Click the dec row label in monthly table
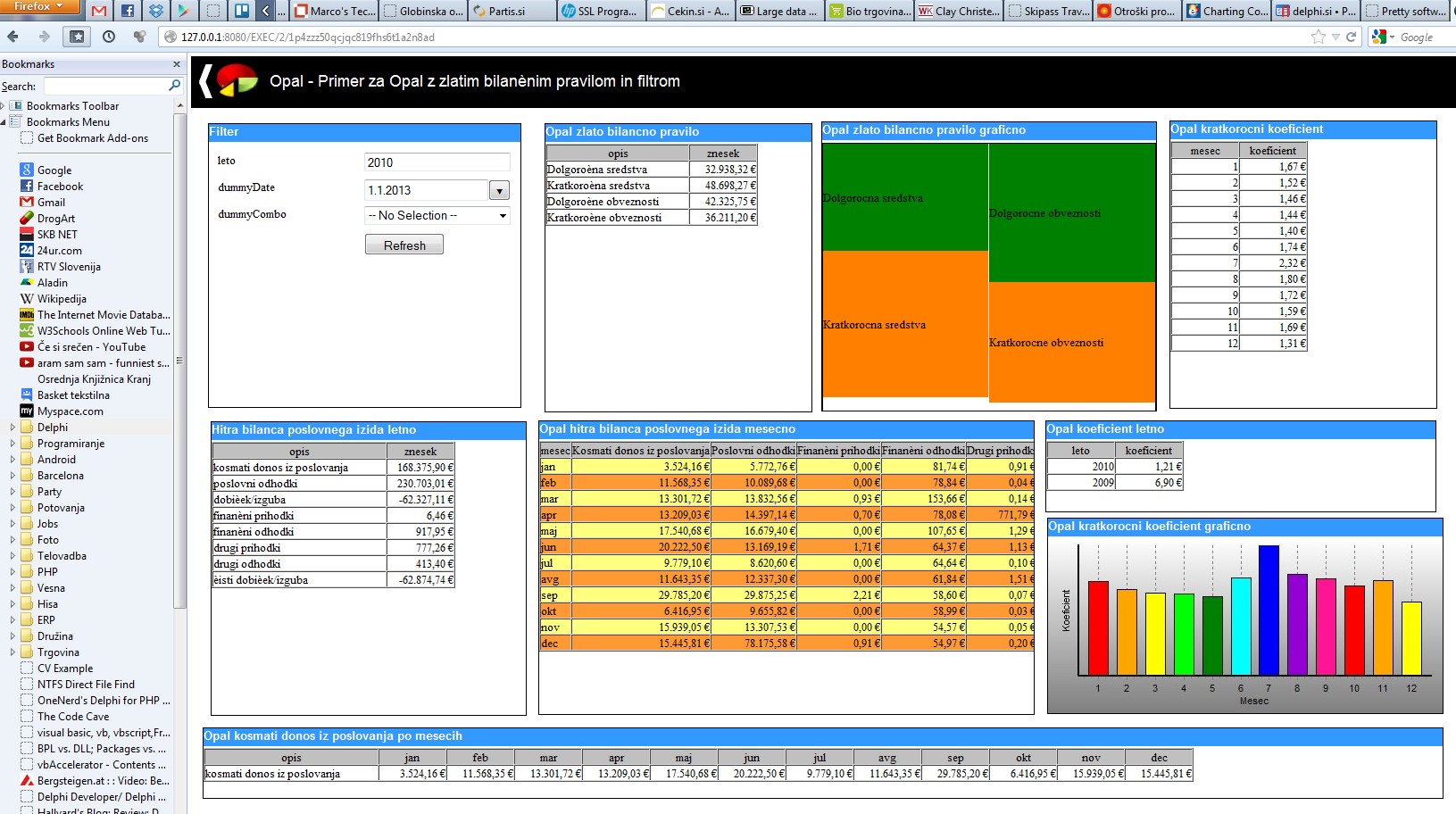The height and width of the screenshot is (814, 1456). pos(555,644)
